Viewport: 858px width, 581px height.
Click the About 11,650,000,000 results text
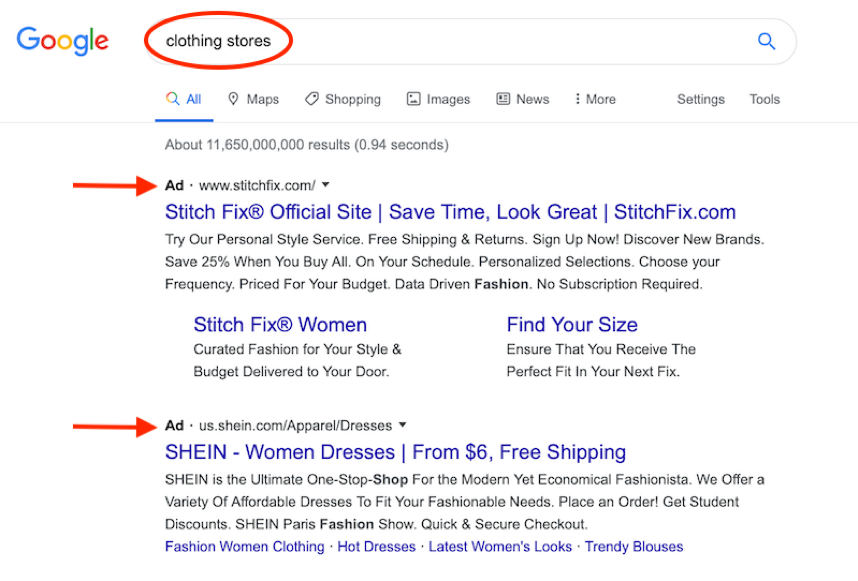tap(307, 145)
